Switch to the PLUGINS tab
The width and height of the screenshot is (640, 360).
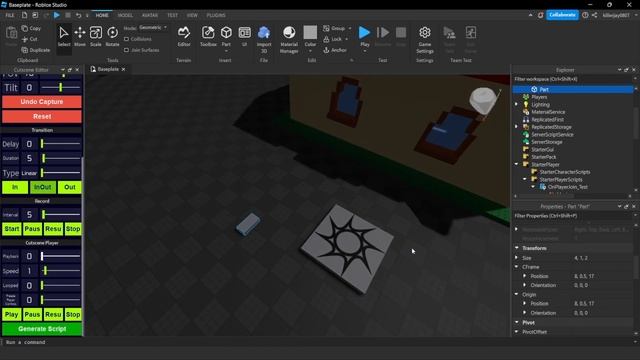coord(216,15)
